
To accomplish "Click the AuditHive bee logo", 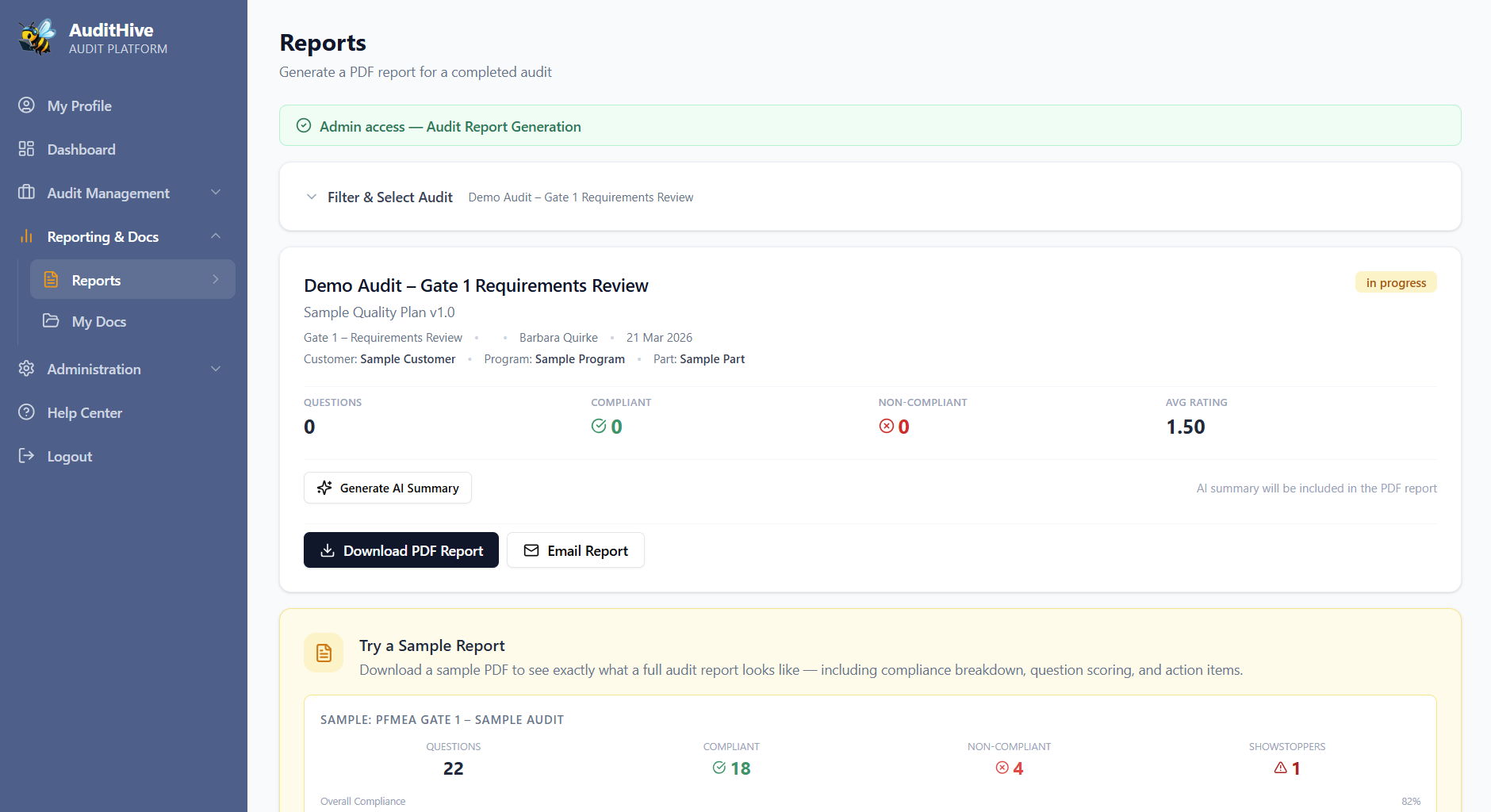I will coord(37,37).
